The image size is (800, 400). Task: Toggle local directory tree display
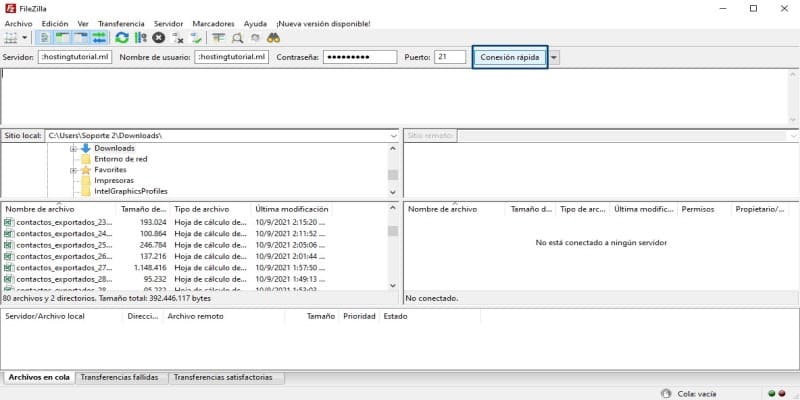63,38
